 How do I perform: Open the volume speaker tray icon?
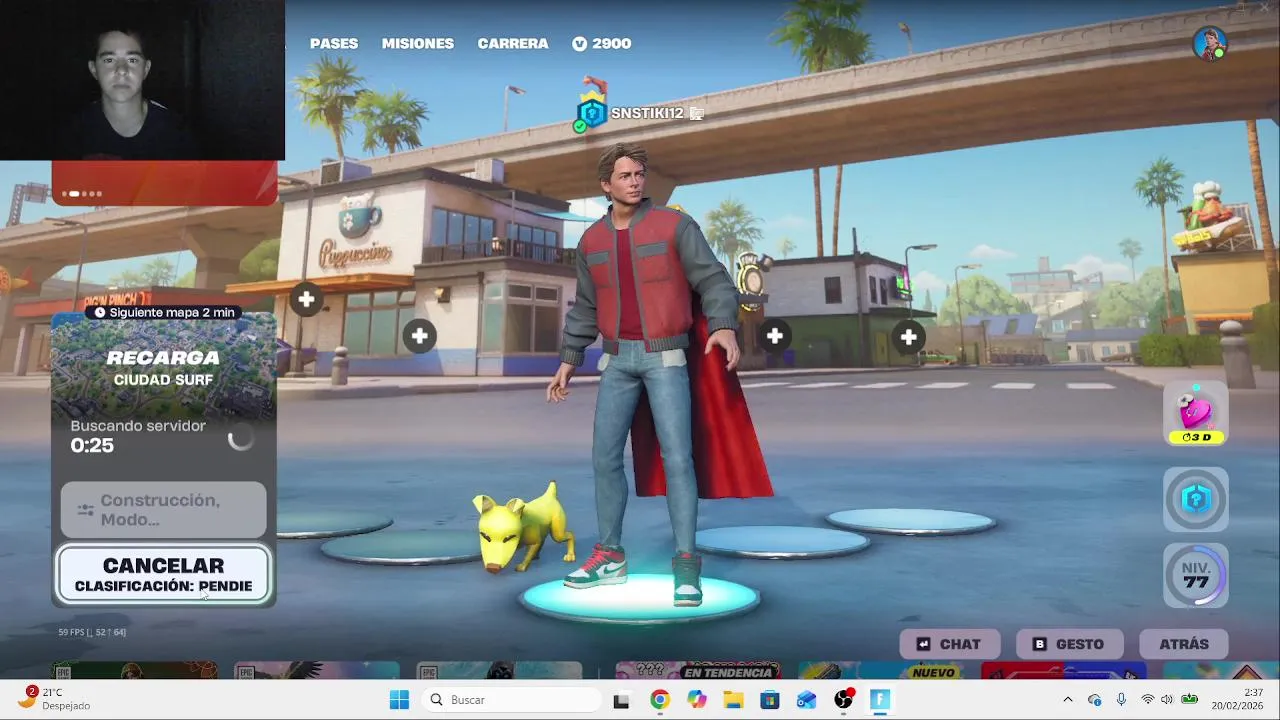click(1166, 700)
